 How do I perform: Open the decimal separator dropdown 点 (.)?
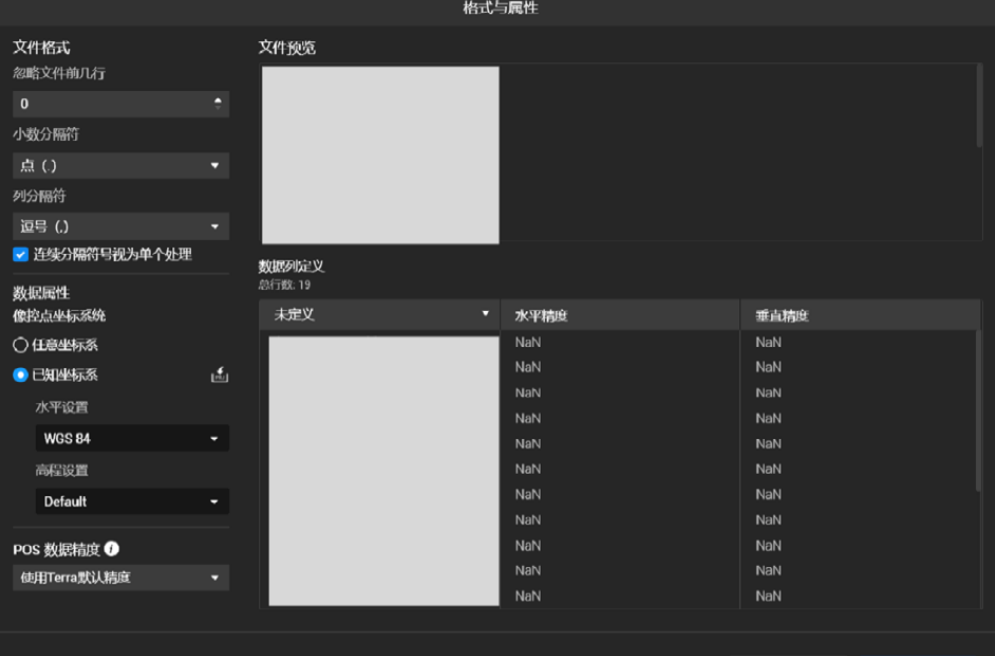tap(121, 166)
